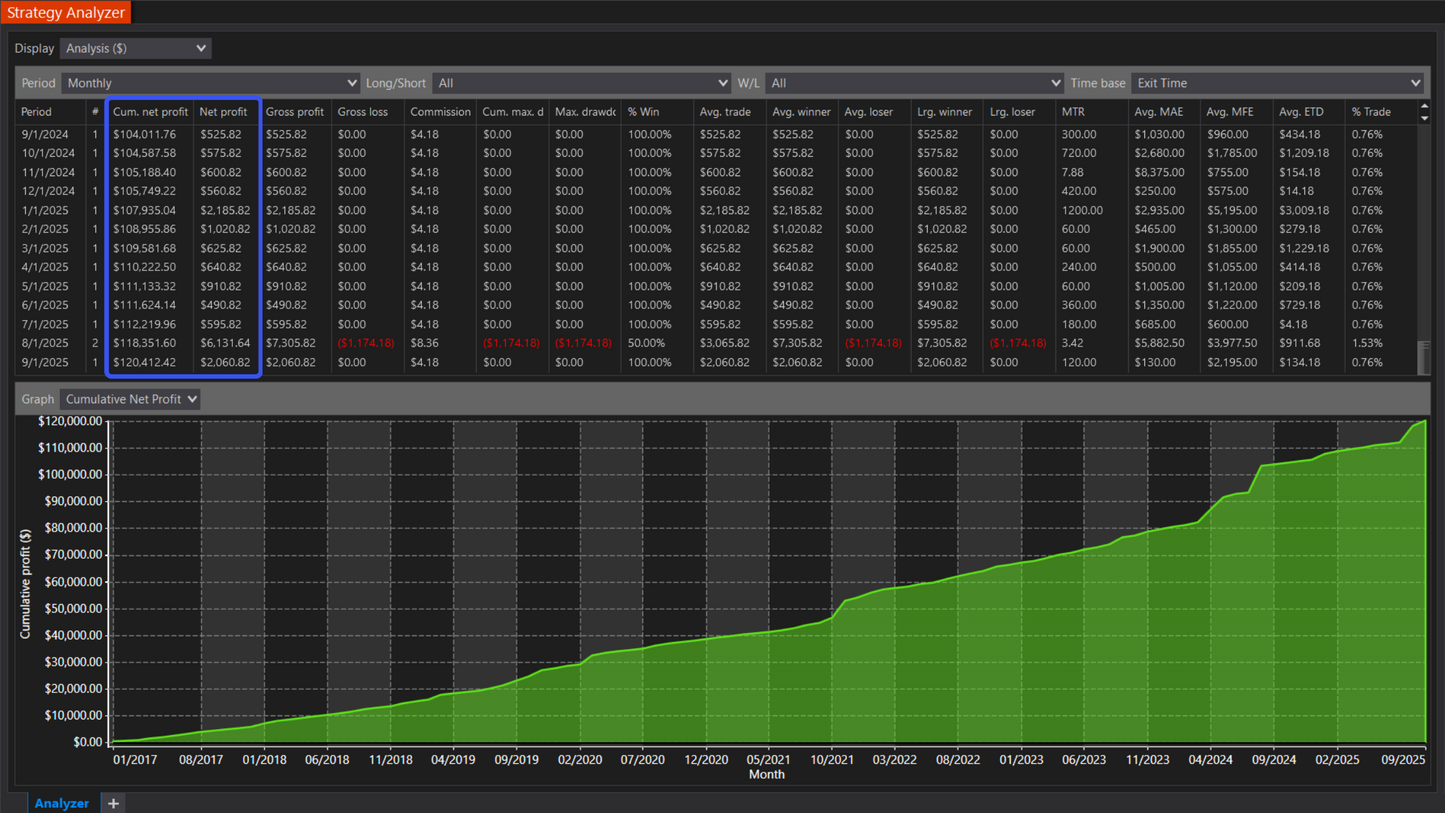Switch to the Analyzer tab
Viewport: 1445px width, 813px height.
pos(61,803)
